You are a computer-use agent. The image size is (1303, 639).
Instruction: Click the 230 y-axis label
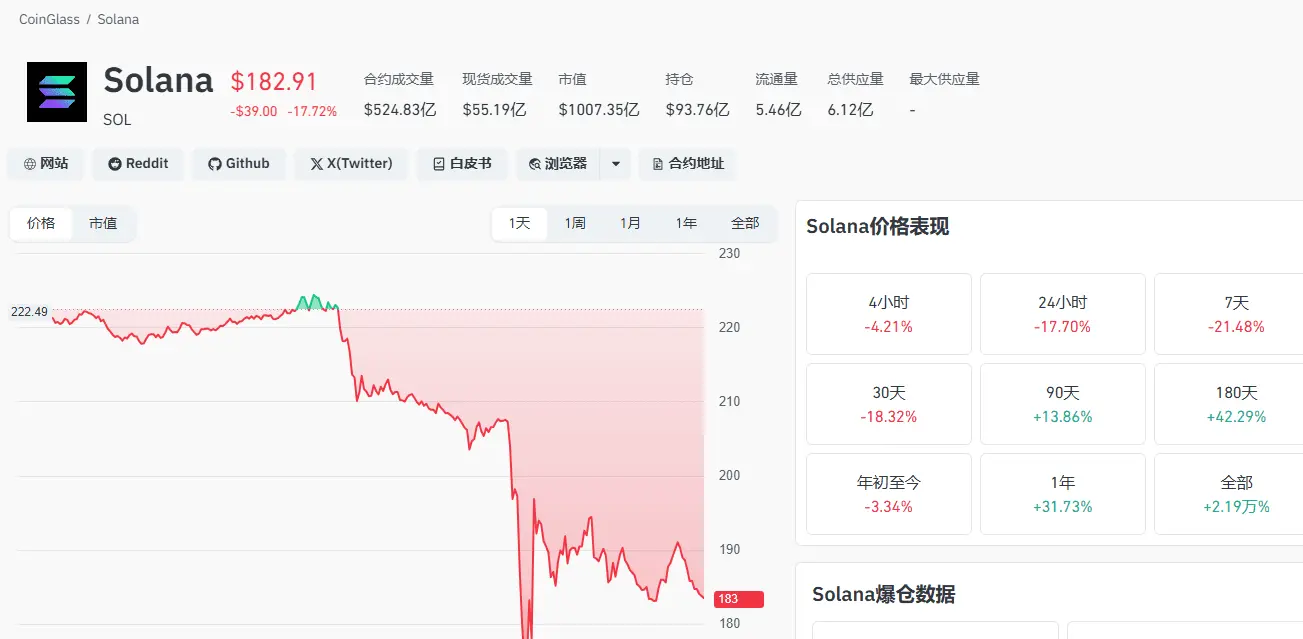729,253
